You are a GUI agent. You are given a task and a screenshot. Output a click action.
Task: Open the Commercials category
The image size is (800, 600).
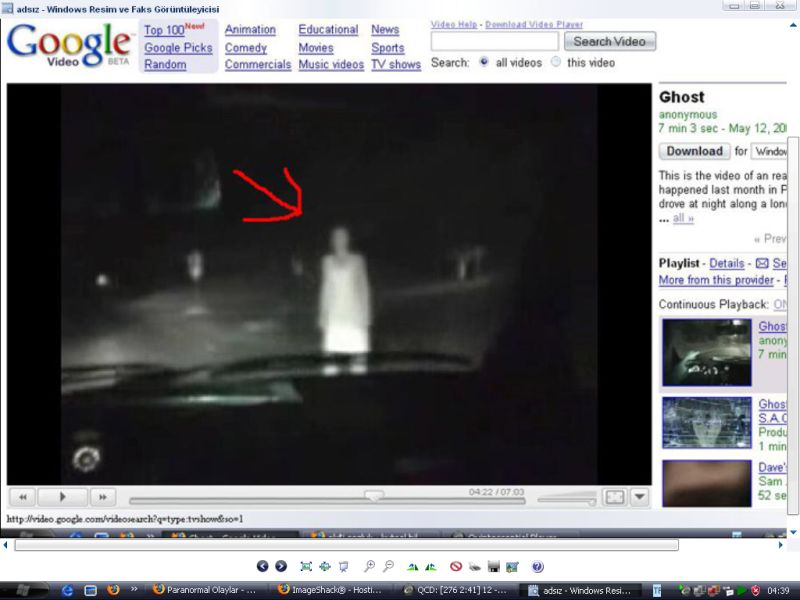tap(258, 65)
